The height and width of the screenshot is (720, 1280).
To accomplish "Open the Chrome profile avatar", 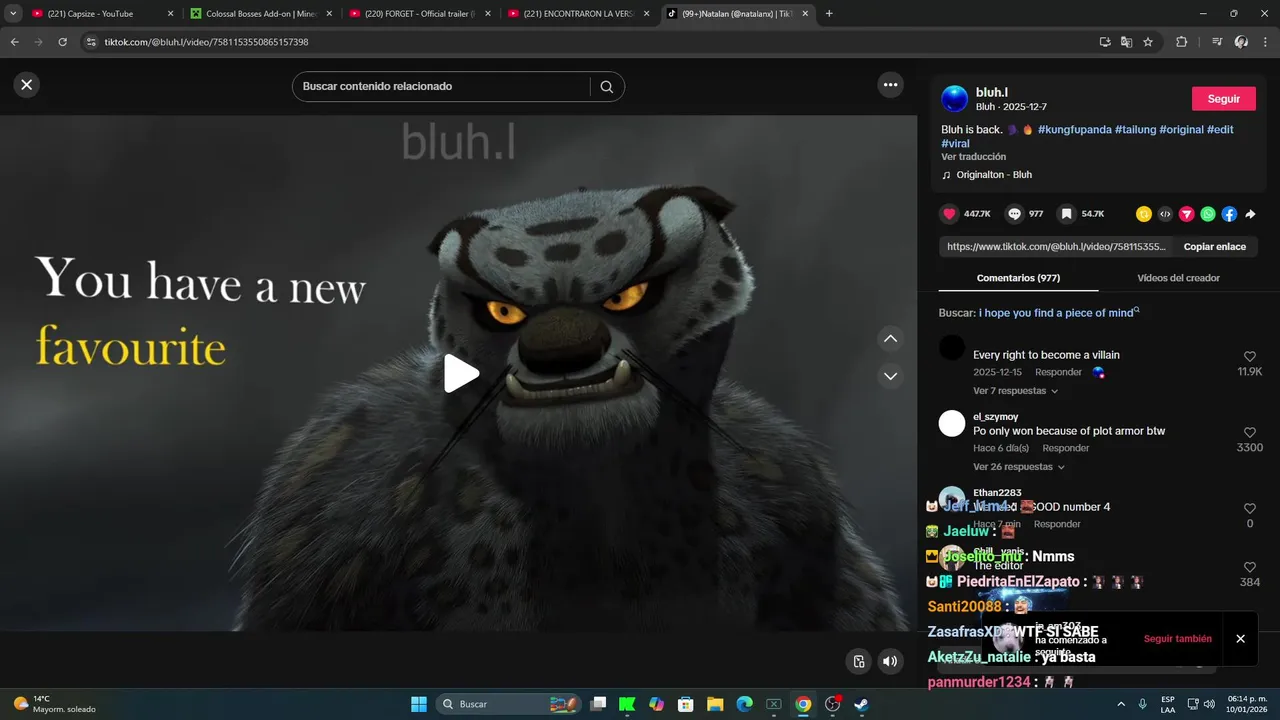I will pos(1241,42).
